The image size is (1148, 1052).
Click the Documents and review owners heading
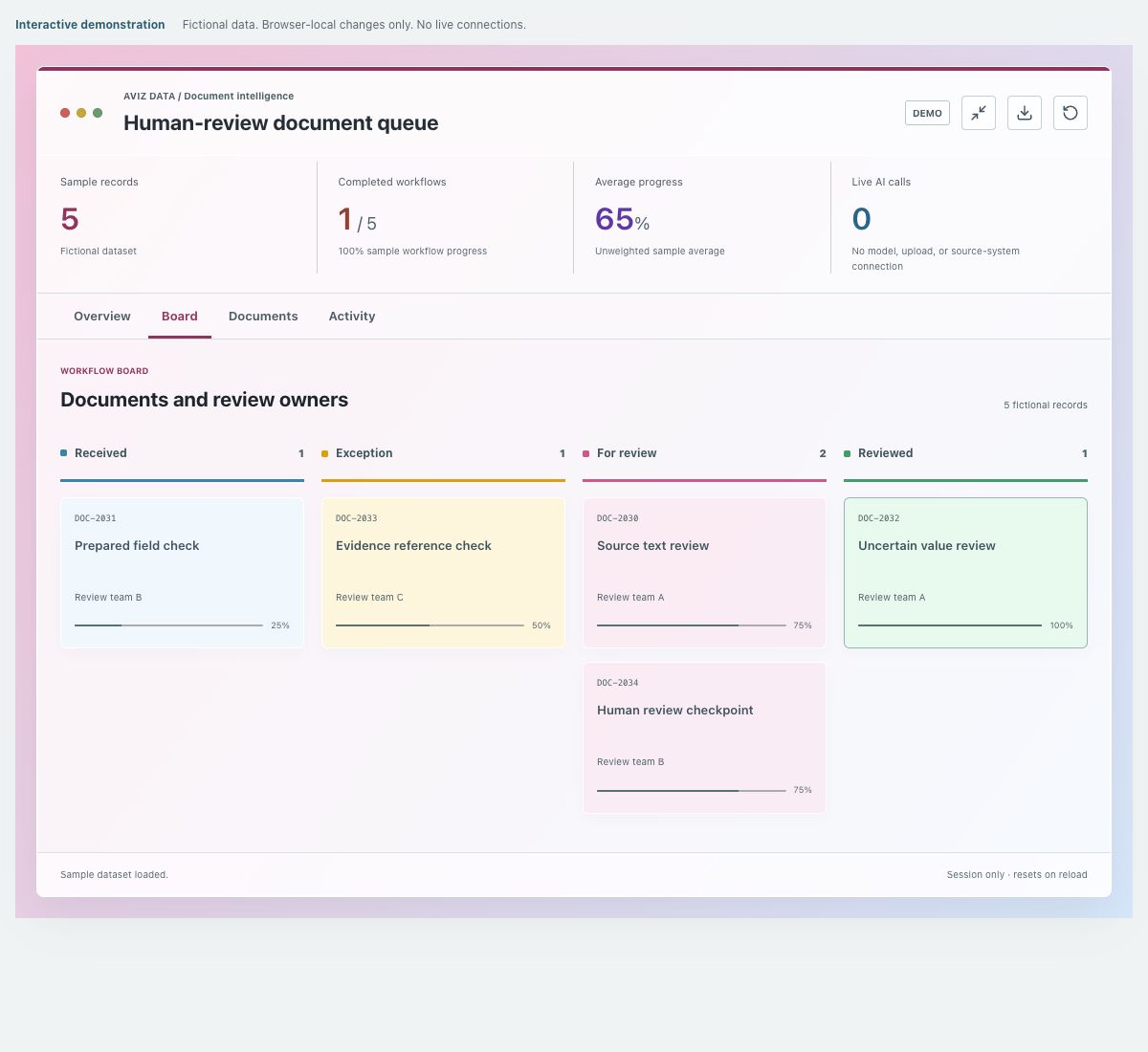tap(205, 400)
